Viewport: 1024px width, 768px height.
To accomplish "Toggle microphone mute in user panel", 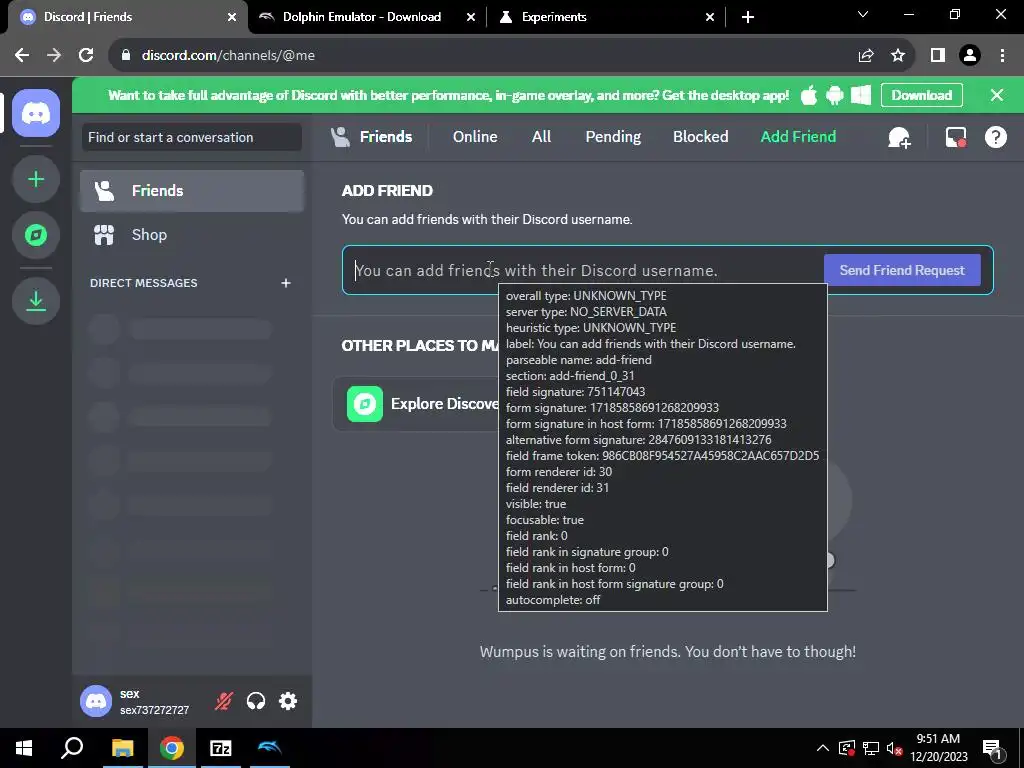I will point(224,701).
